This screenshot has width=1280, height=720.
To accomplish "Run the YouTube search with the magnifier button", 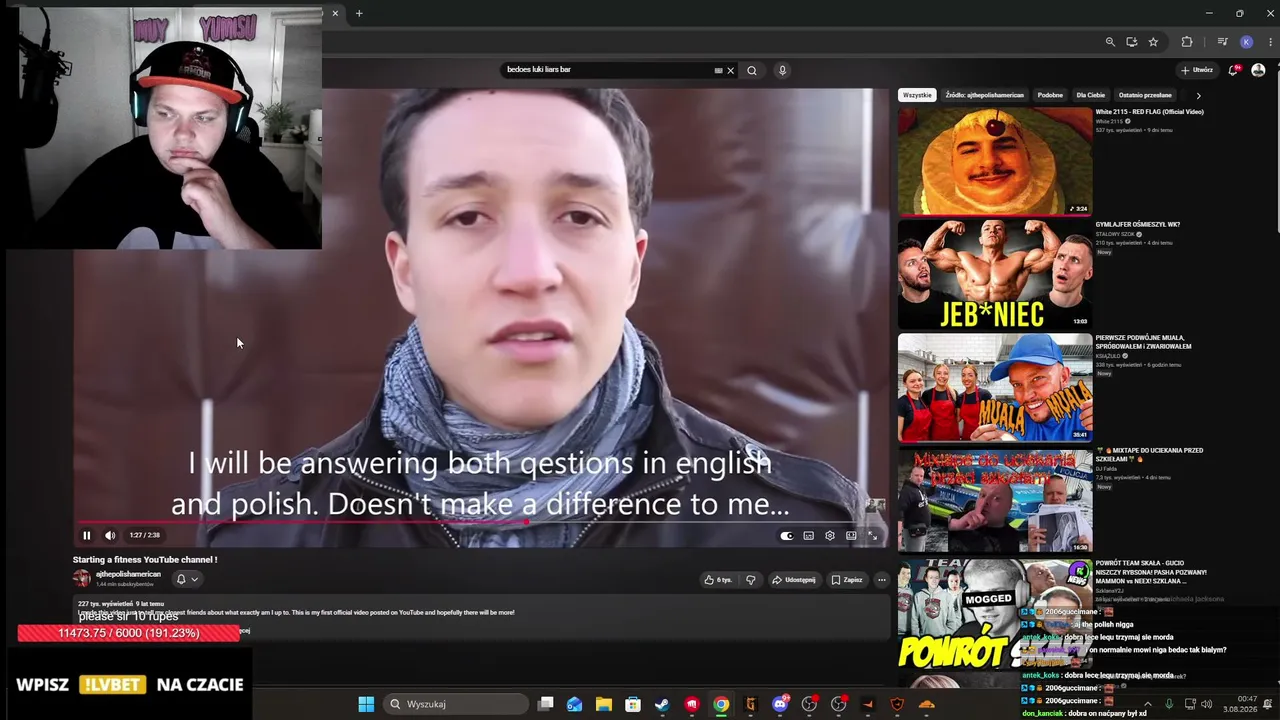I will 752,71.
